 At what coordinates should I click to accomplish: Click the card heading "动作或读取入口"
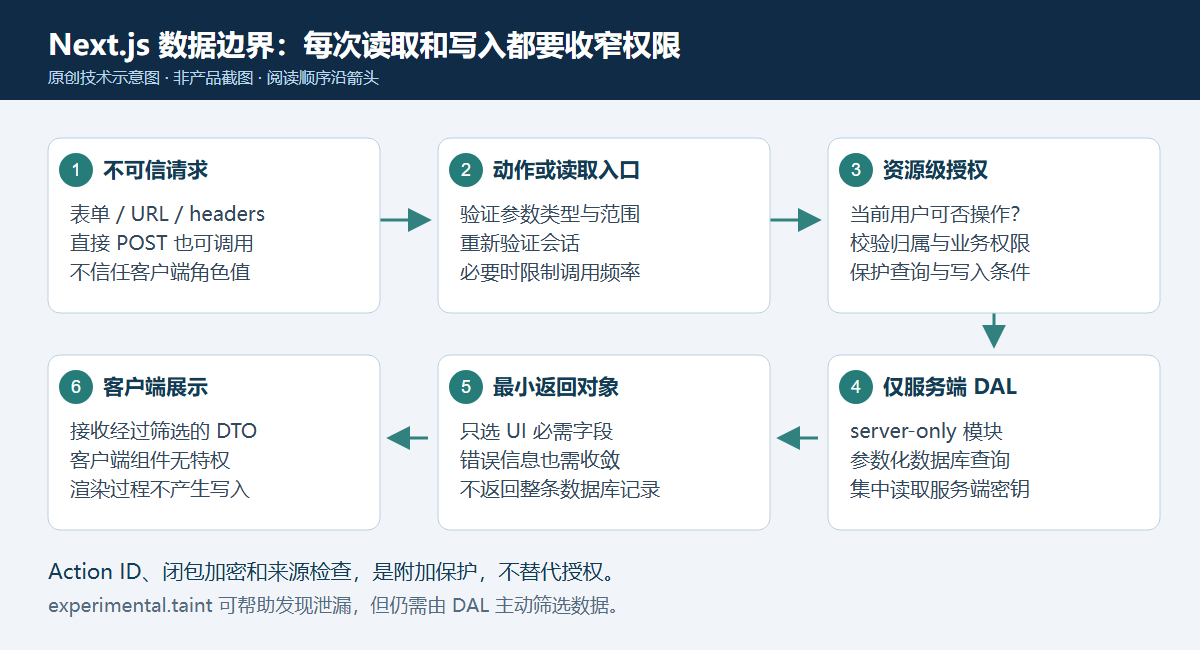tap(566, 170)
